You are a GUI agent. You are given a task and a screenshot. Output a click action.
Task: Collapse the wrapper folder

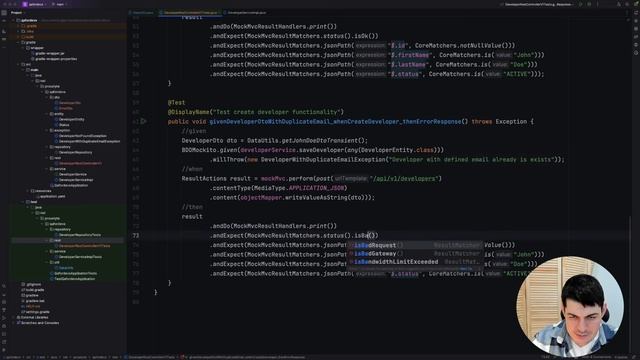click(23, 48)
